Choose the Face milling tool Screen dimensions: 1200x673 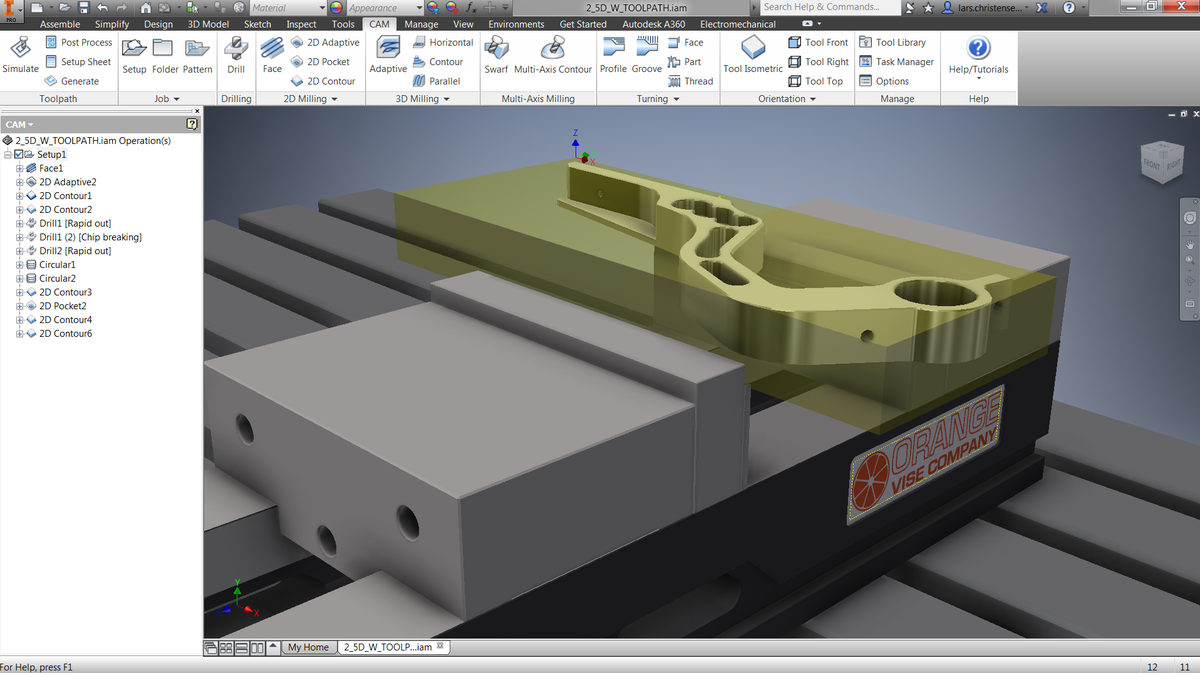point(272,56)
